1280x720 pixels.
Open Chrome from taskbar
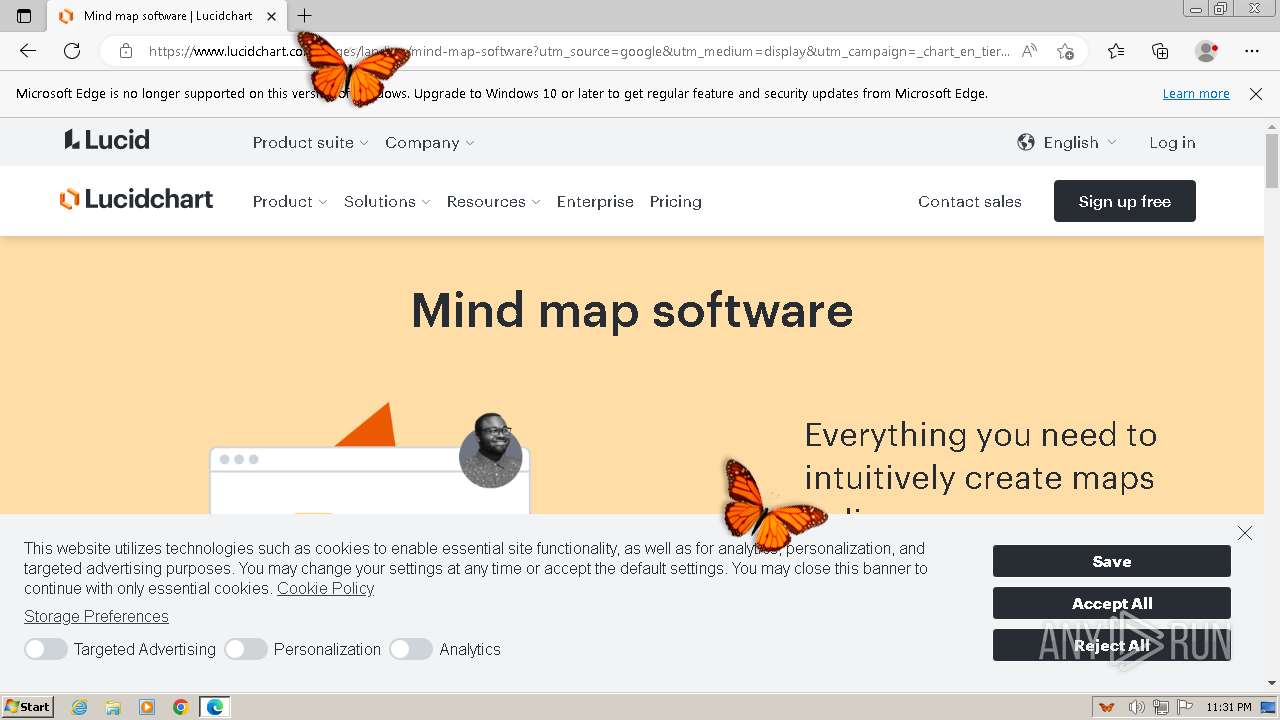coord(180,707)
